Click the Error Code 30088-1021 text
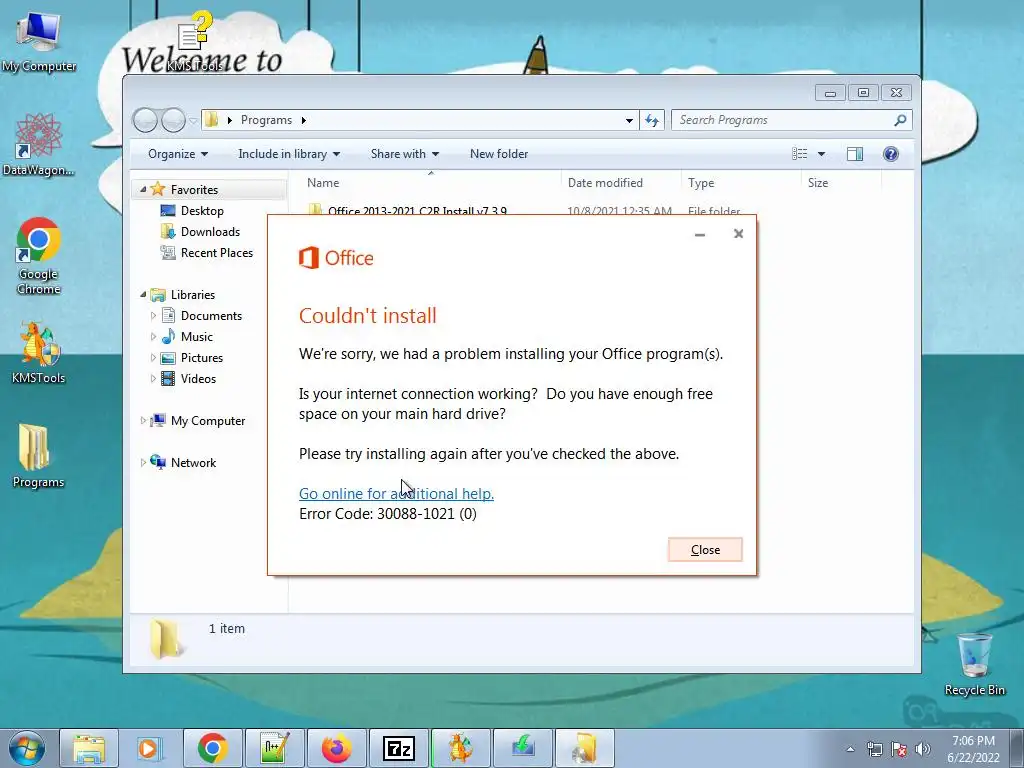 click(x=388, y=514)
